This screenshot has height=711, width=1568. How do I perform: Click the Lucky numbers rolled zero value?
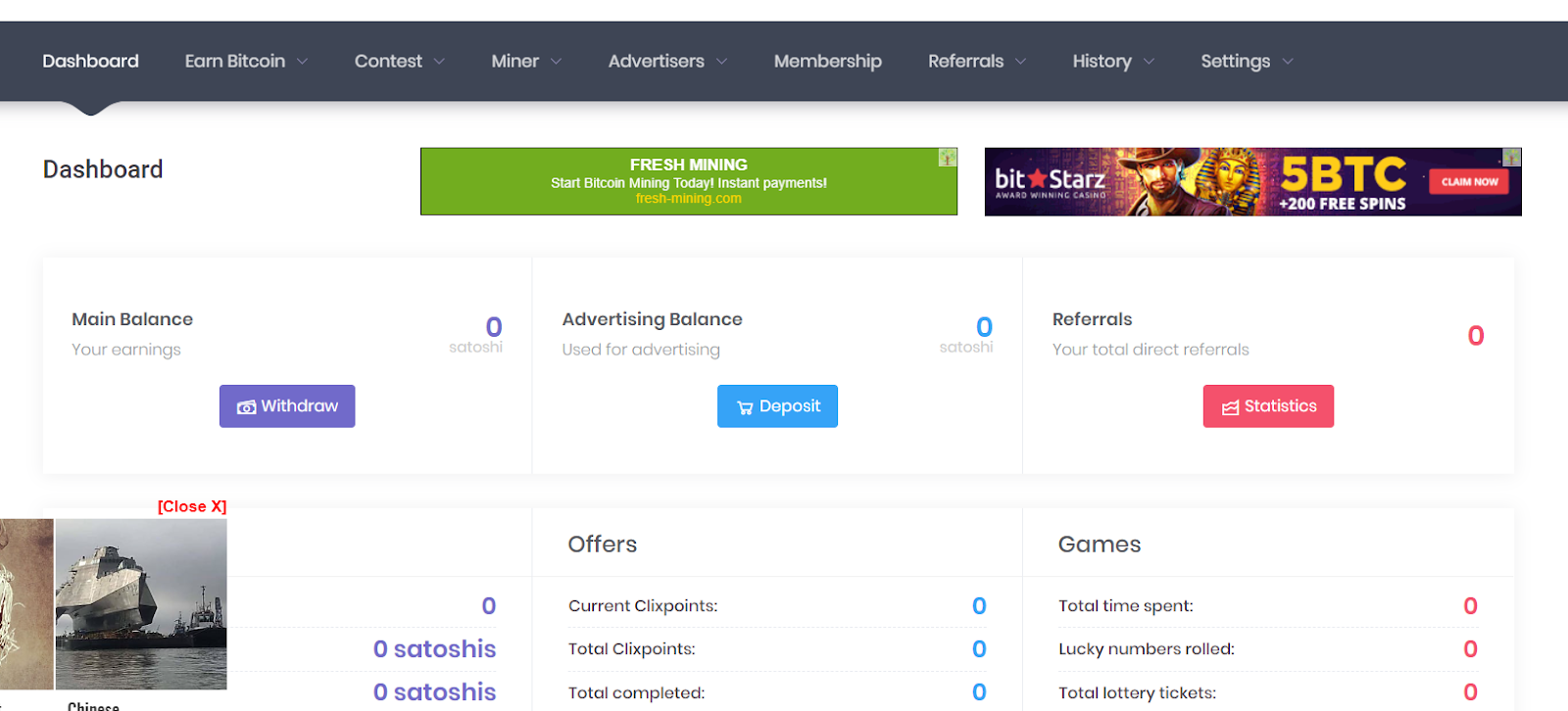coord(1470,649)
